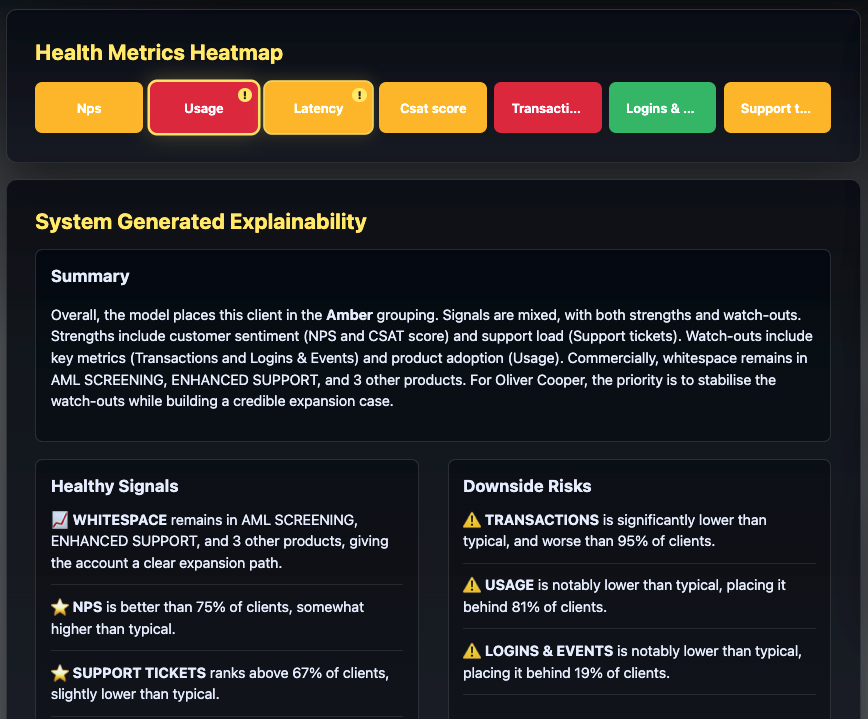The width and height of the screenshot is (868, 719).
Task: Click the warning icon beside LOGINS & EVENTS
Action: coord(470,650)
